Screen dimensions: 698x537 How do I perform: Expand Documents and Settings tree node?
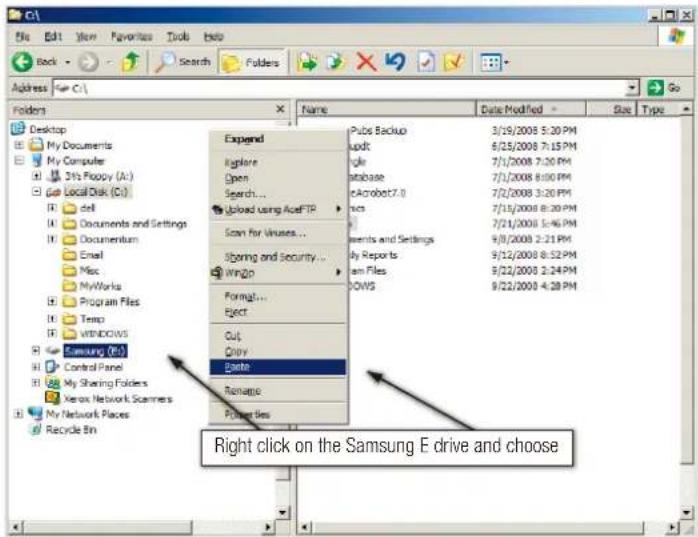52,224
